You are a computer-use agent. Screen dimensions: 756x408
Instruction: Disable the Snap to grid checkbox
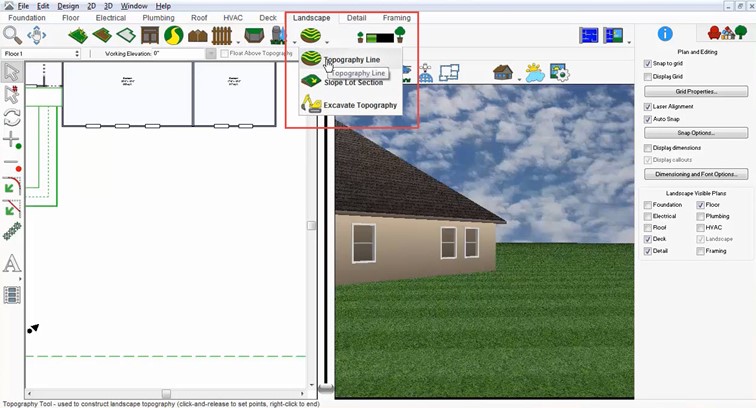point(648,64)
